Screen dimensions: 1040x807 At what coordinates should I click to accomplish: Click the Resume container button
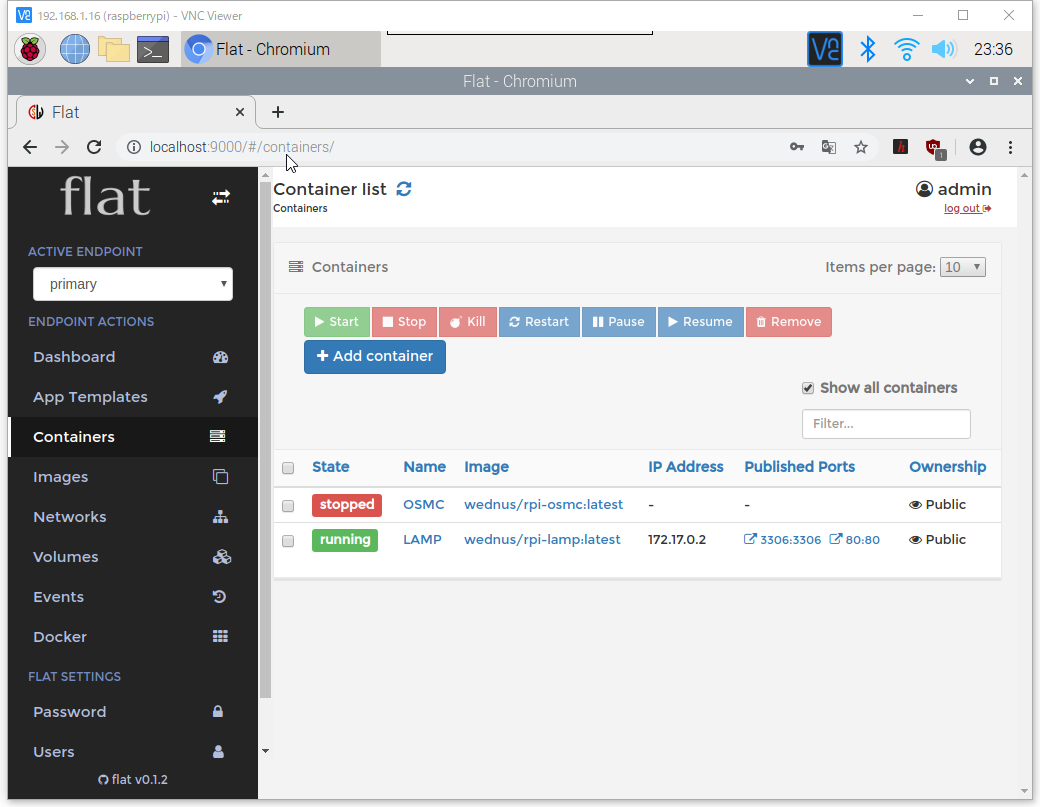click(x=701, y=322)
